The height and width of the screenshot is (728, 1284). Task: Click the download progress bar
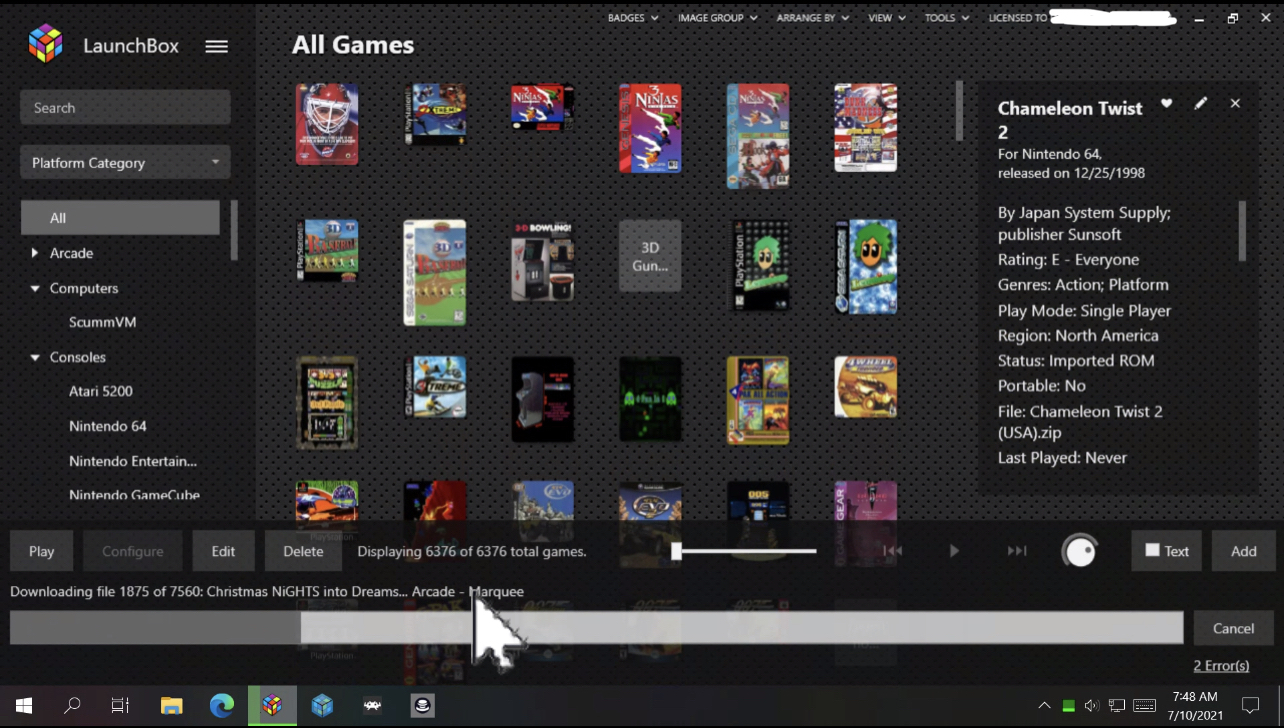pos(596,628)
